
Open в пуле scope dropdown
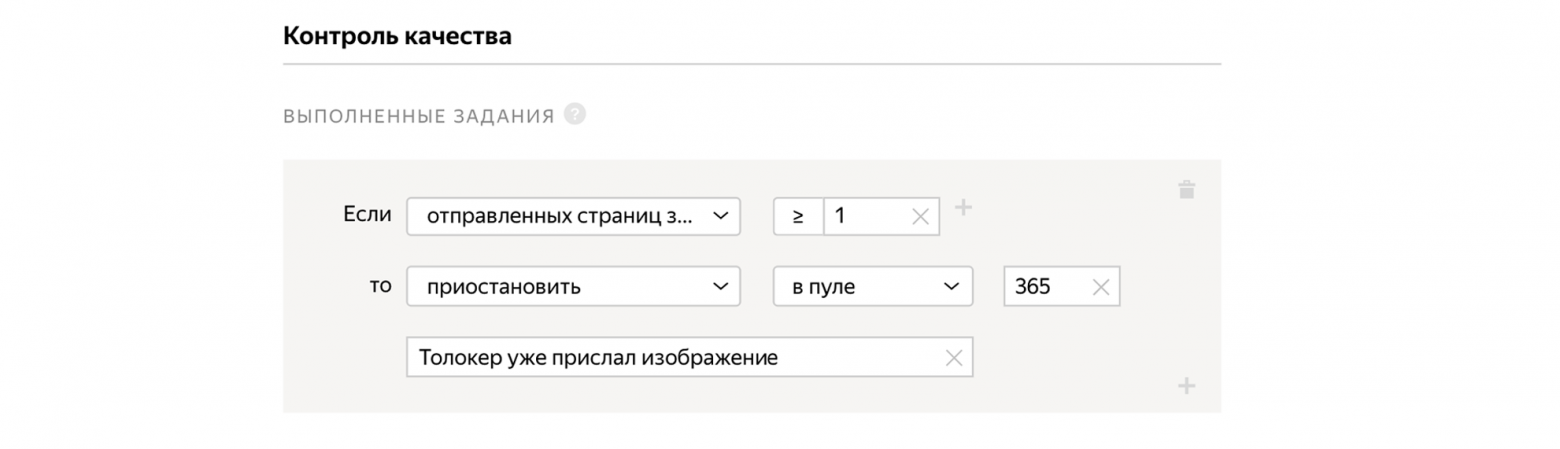coord(873,287)
